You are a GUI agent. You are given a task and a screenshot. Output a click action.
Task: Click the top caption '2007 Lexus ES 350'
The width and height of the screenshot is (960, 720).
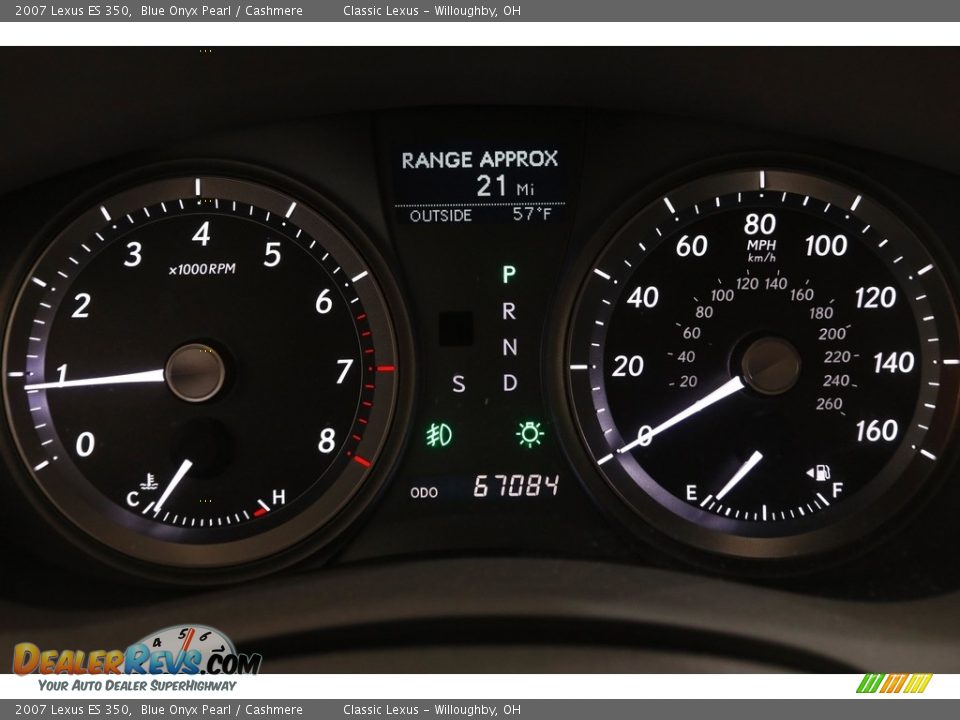point(73,10)
